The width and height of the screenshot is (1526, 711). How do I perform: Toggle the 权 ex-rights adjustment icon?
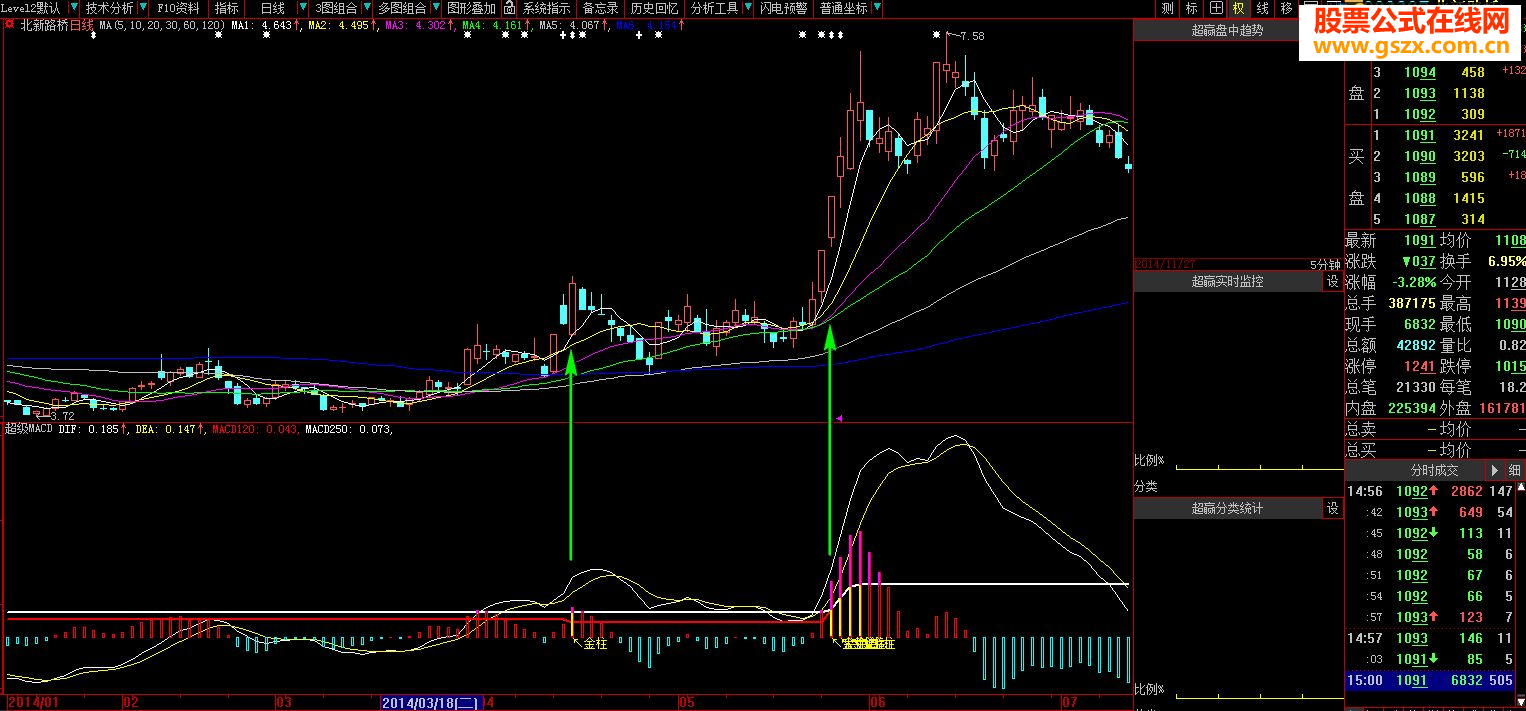(1239, 8)
